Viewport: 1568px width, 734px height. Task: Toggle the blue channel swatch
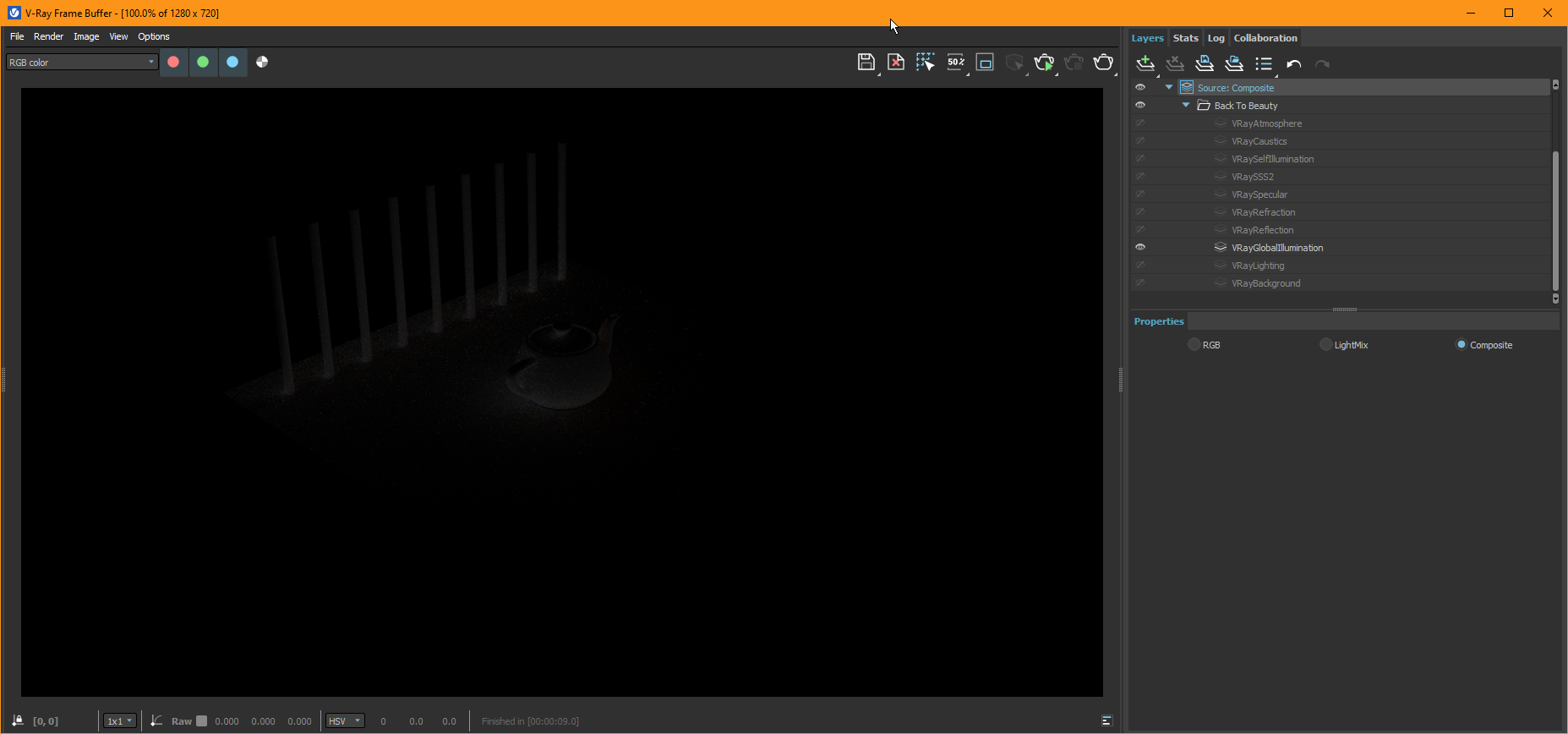pyautogui.click(x=232, y=62)
